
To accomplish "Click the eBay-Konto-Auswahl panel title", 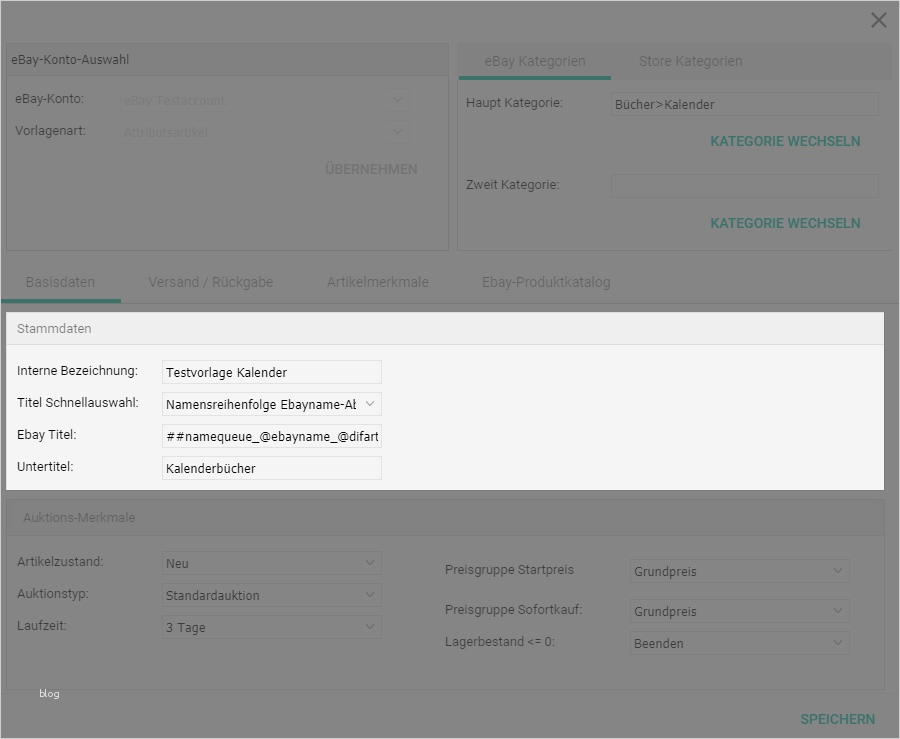I will tap(70, 60).
